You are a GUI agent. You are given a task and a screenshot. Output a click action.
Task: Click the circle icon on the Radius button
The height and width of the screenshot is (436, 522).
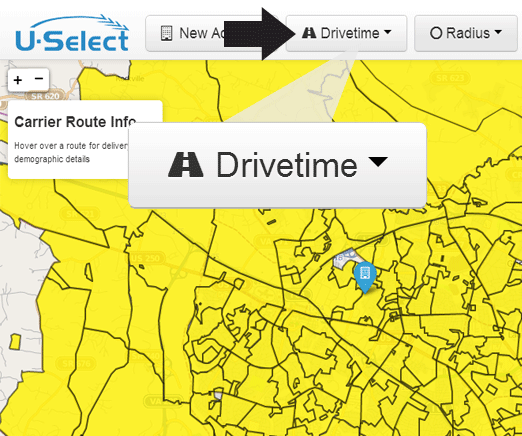(436, 33)
